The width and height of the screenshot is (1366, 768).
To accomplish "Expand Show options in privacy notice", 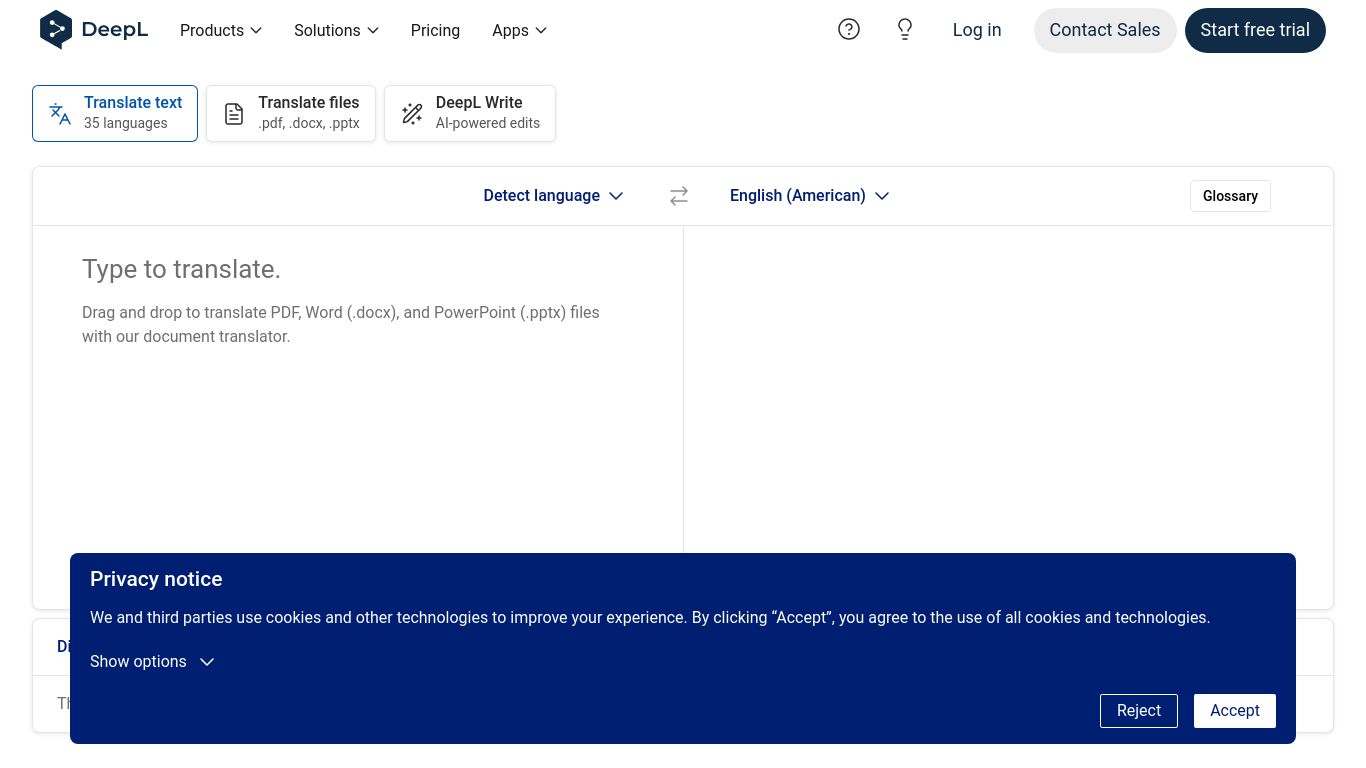I will 152,662.
